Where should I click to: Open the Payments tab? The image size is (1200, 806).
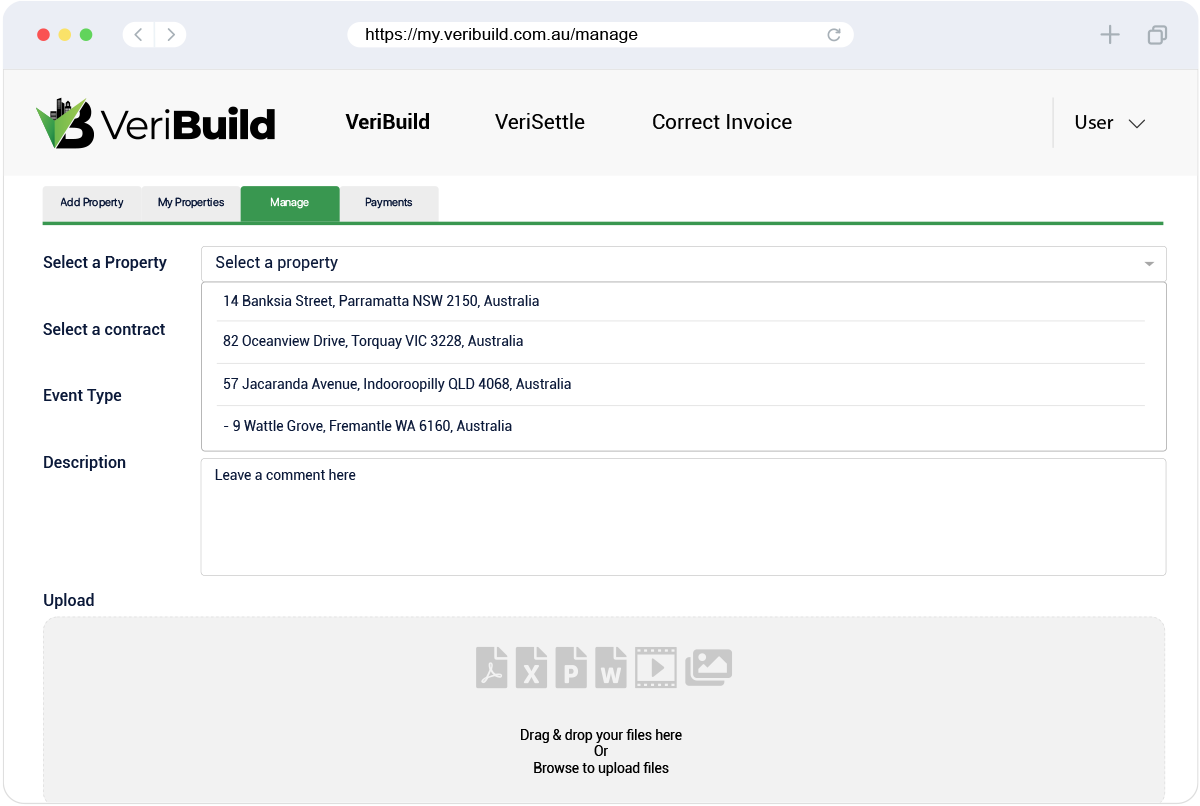[x=388, y=203]
